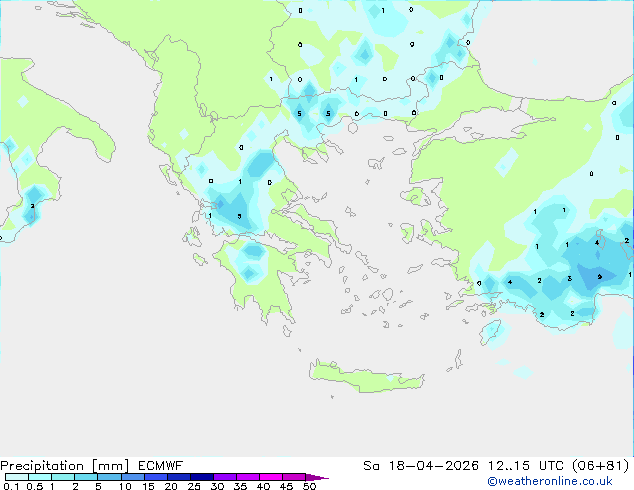Click the '0.5' legend scale label
This screenshot has height=490, width=634.
[35, 486]
